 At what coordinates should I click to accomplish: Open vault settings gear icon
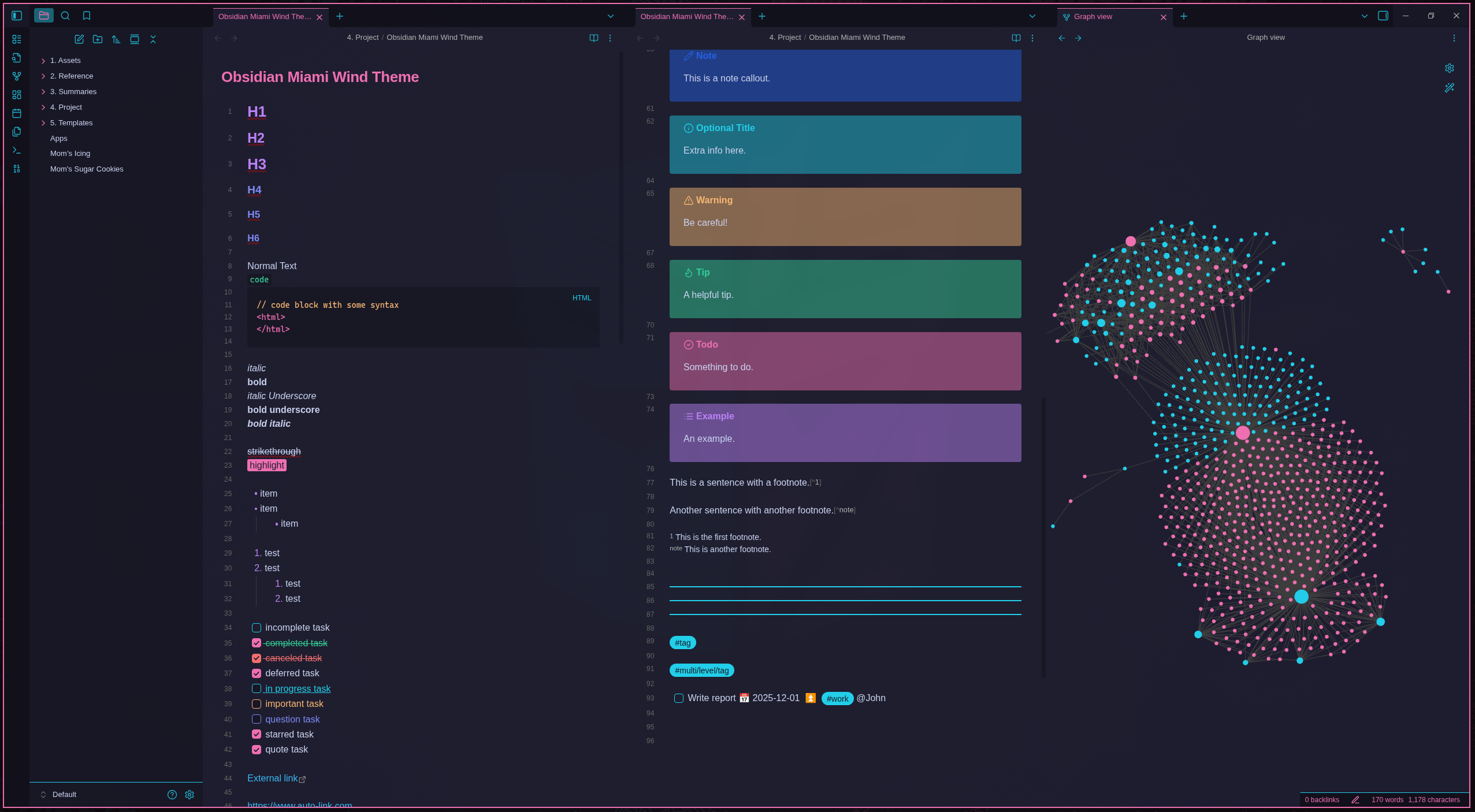coord(190,795)
